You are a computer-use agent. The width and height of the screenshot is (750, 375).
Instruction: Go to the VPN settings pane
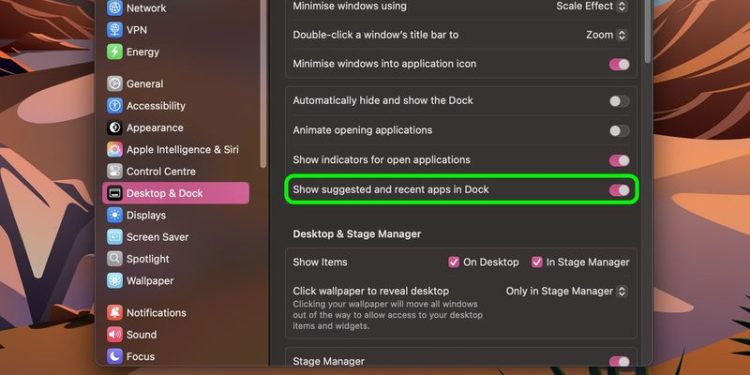[x=137, y=30]
